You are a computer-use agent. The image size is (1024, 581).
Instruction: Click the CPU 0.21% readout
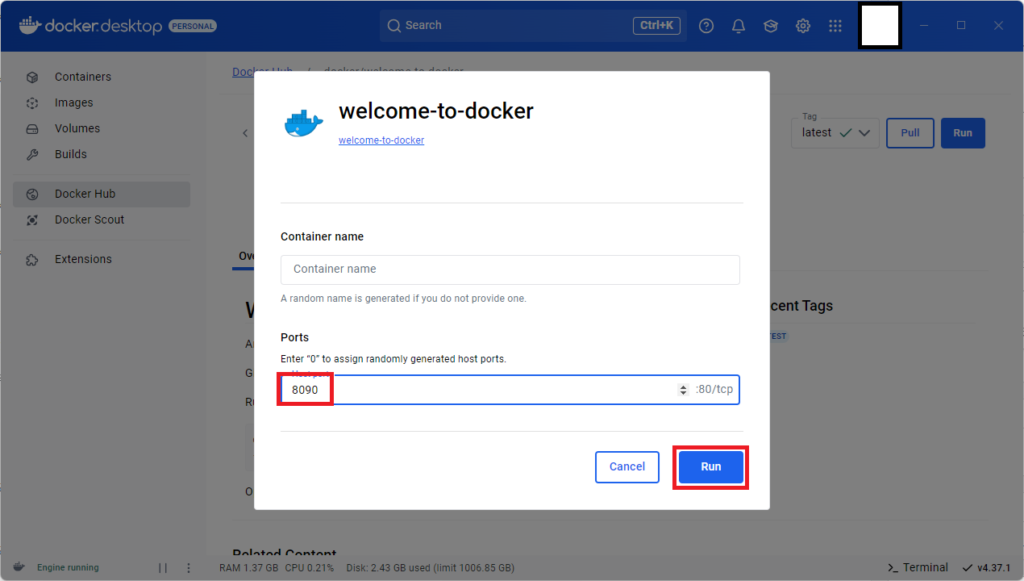tap(309, 568)
